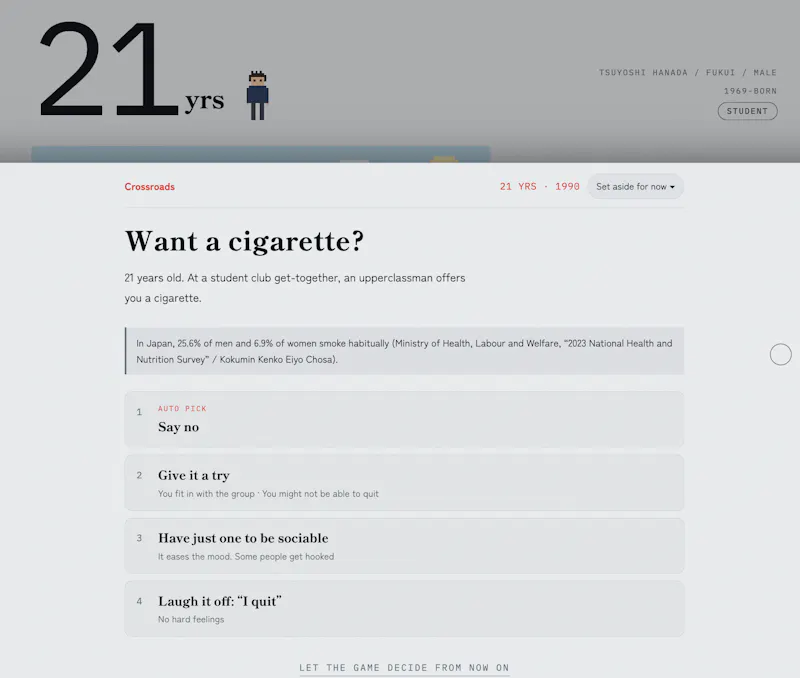The image size is (800, 678).
Task: Click the 'TSUYOSHI HANADA / FUKUI / MALE' text
Action: (688, 72)
